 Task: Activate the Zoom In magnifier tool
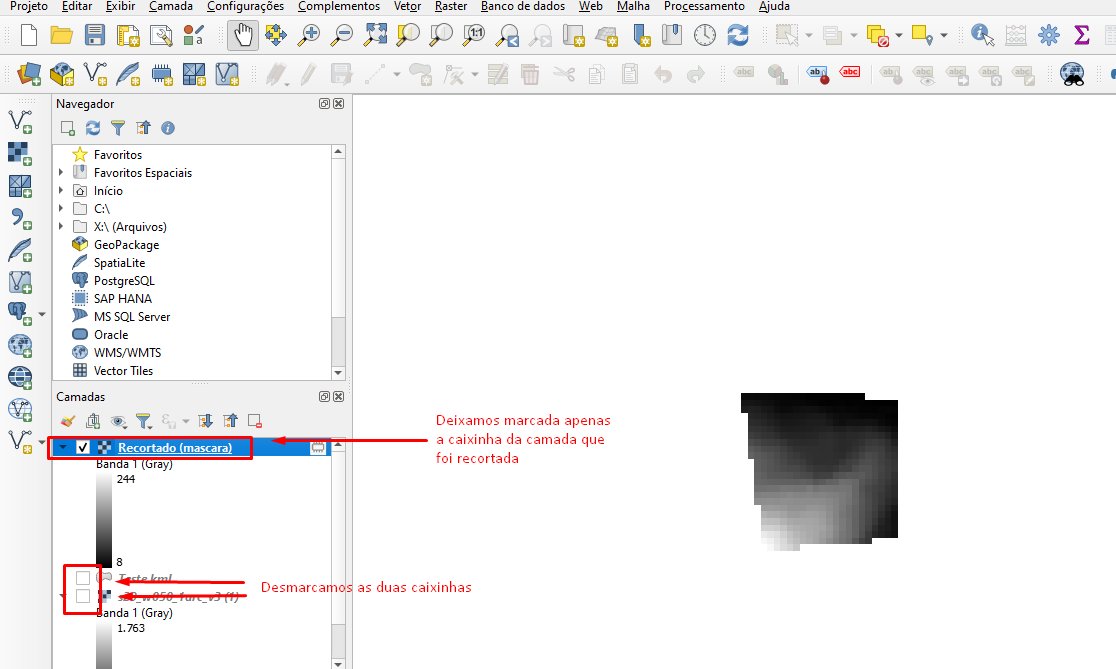point(308,35)
